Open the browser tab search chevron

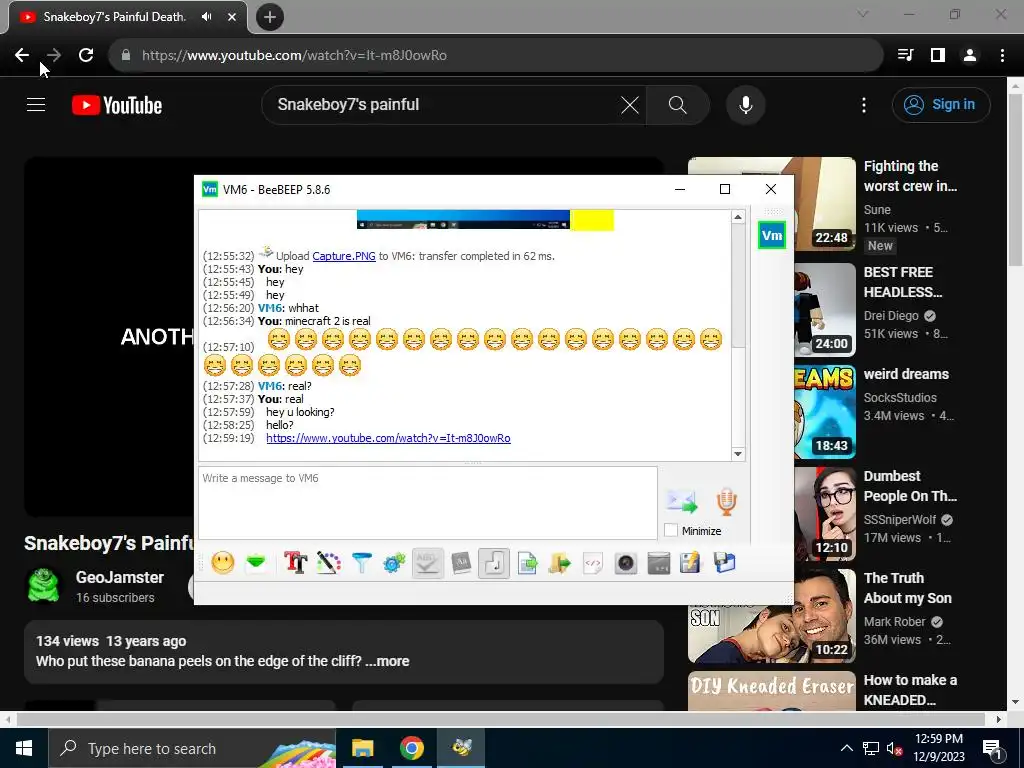(863, 14)
